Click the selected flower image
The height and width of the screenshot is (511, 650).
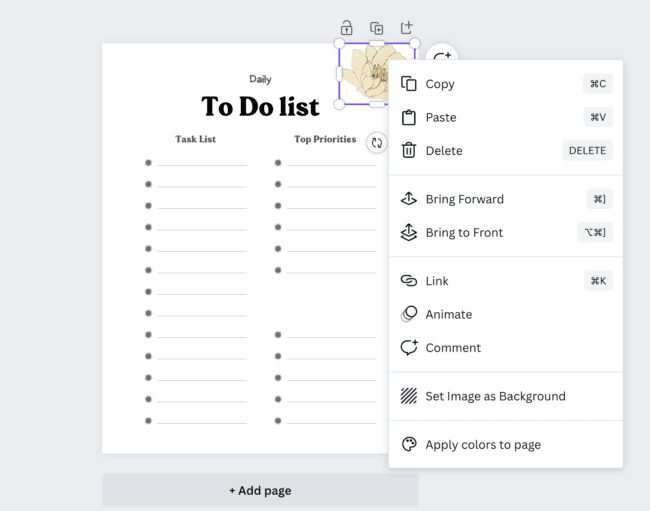tap(365, 74)
